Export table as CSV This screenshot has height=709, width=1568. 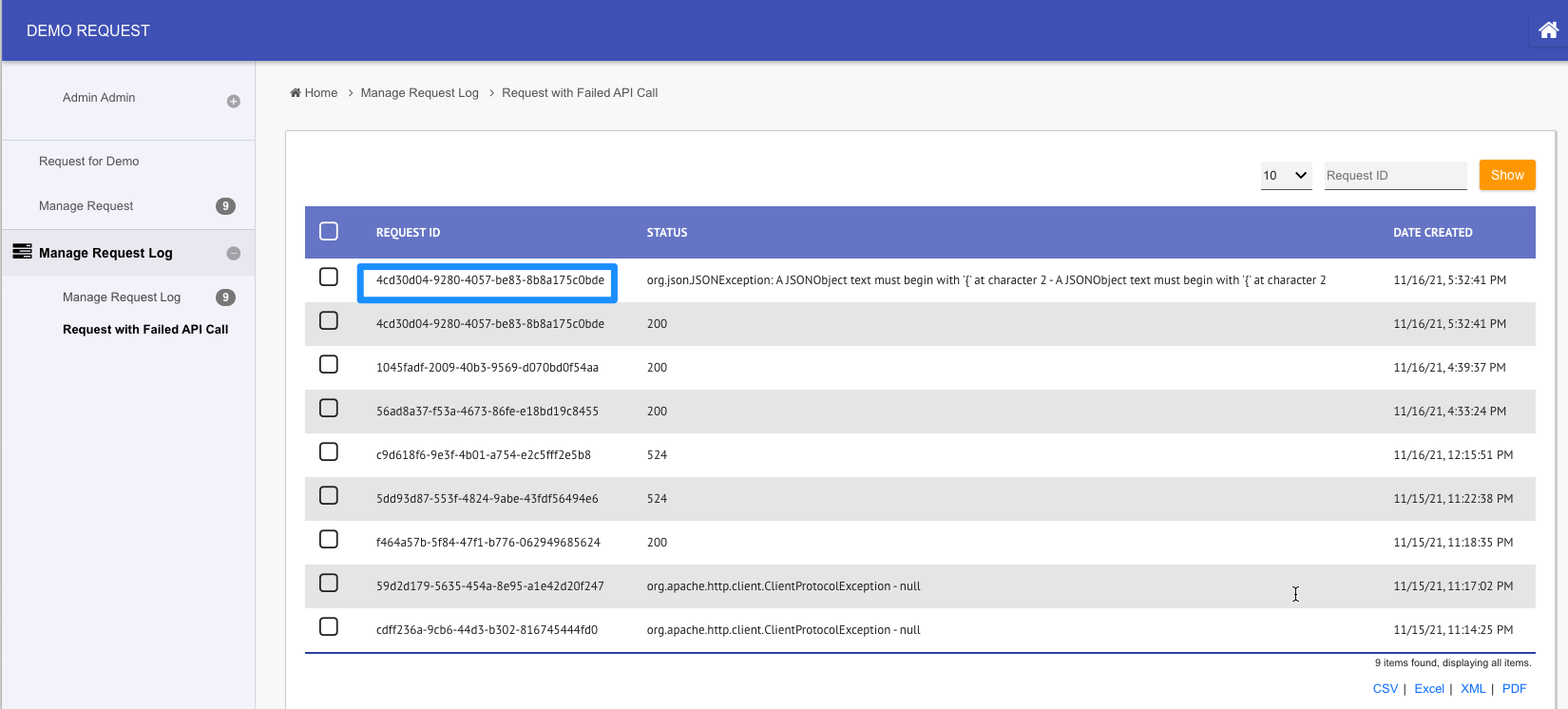pyautogui.click(x=1385, y=689)
